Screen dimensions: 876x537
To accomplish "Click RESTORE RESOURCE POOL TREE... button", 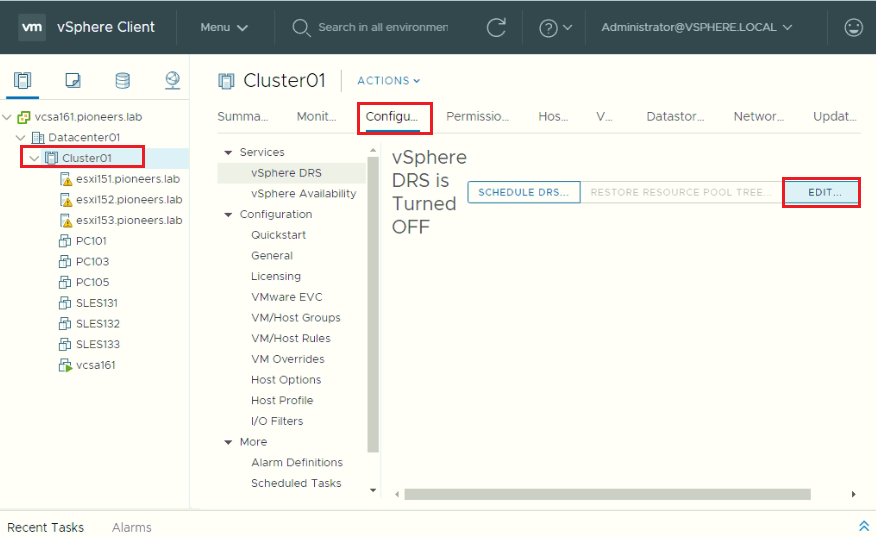I will pyautogui.click(x=682, y=192).
